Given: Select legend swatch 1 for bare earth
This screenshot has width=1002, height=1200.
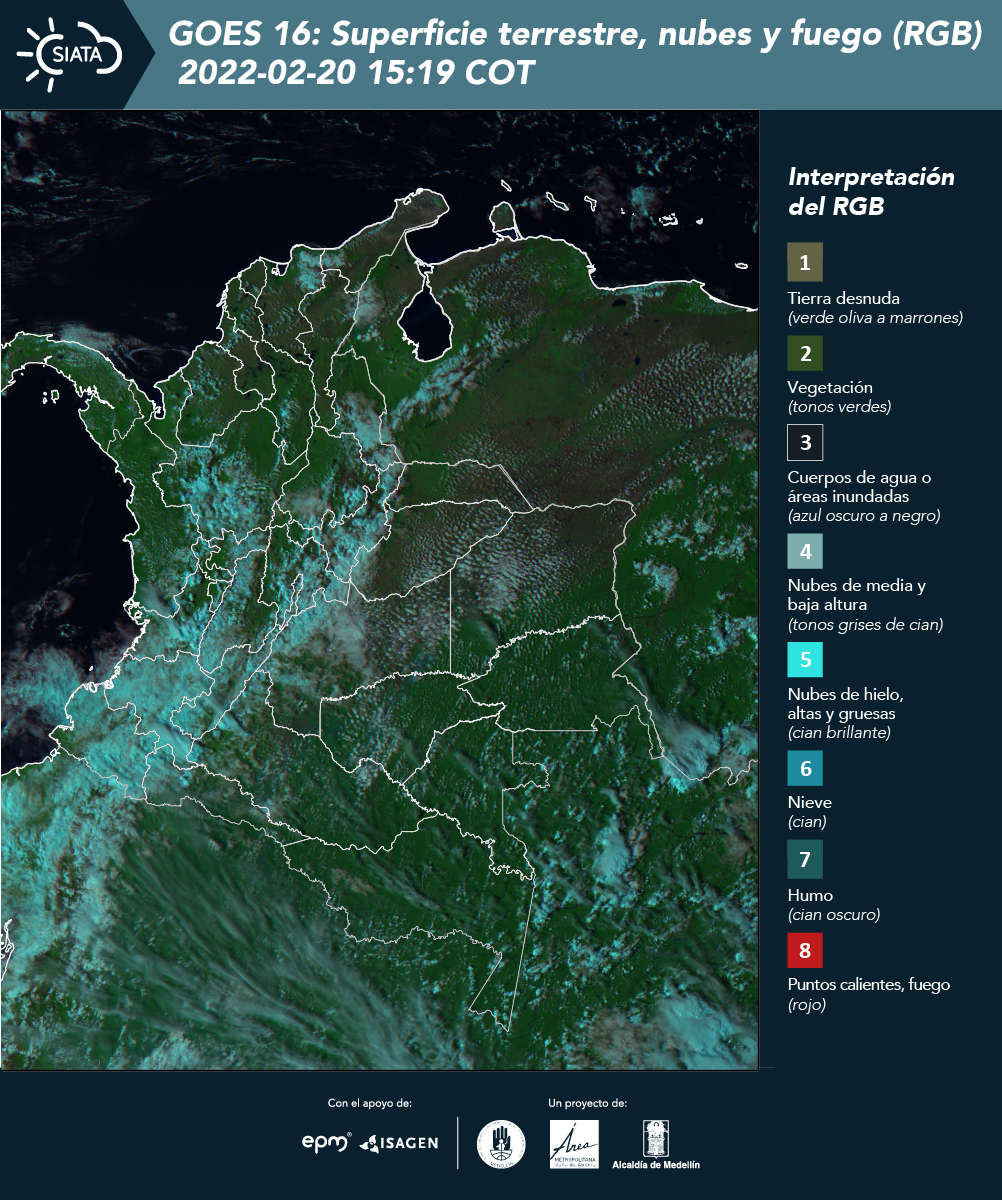Looking at the screenshot, I should [x=805, y=262].
